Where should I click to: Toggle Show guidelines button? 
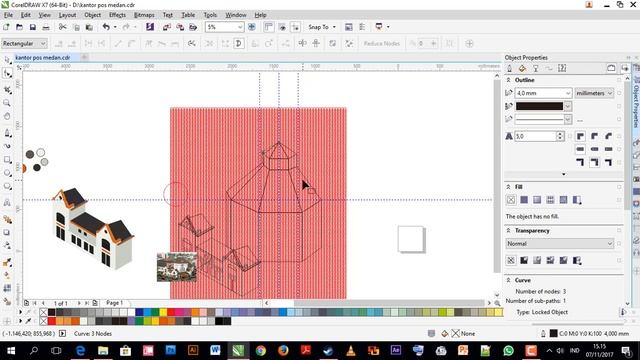coord(296,27)
